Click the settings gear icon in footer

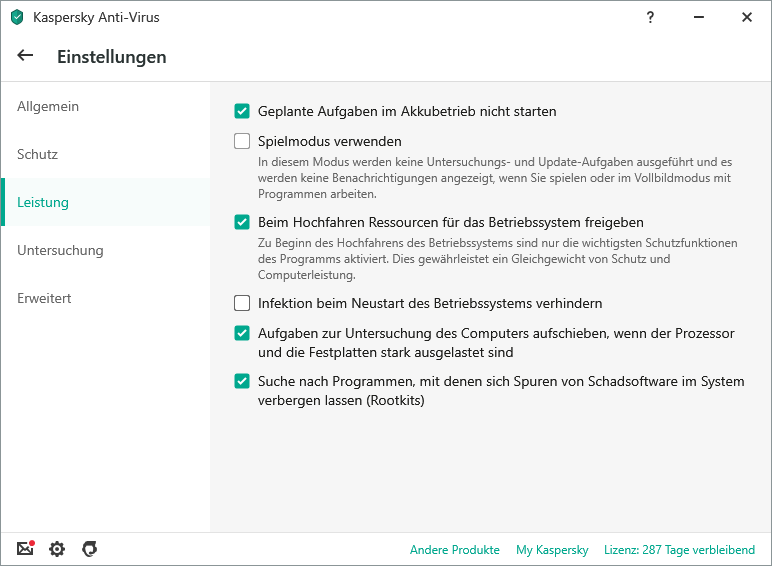pyautogui.click(x=57, y=549)
